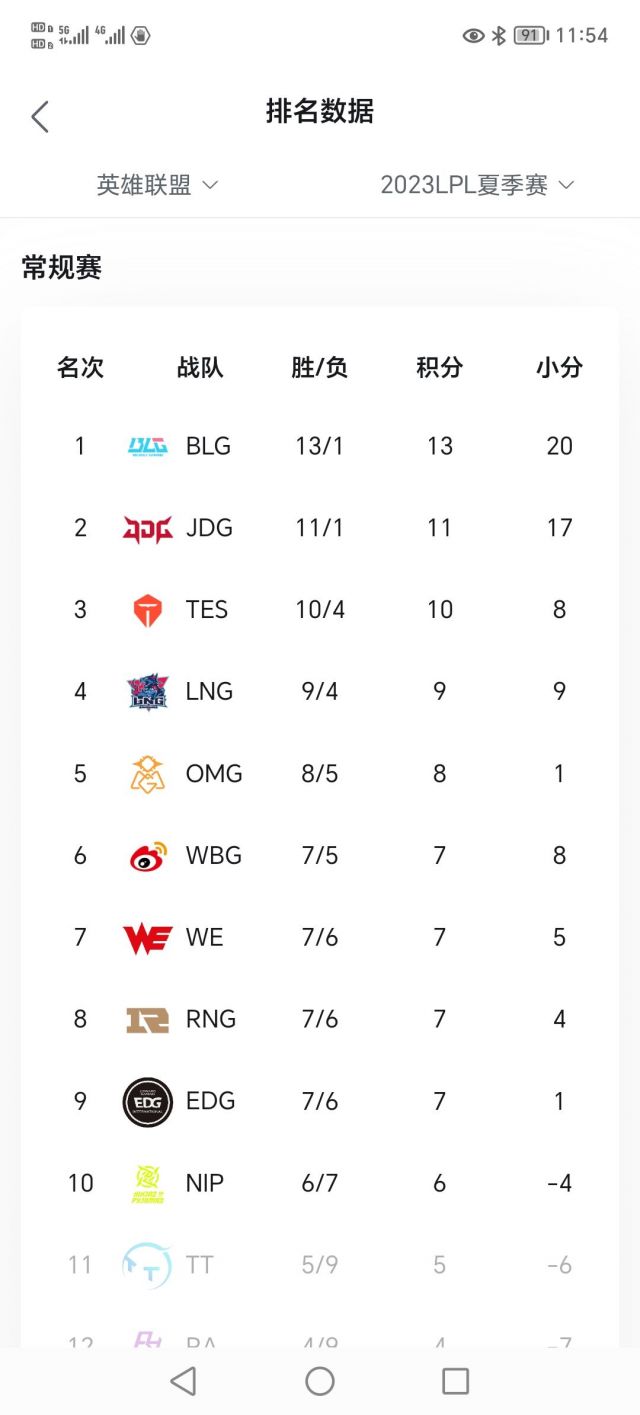Tap the OMG team logo
This screenshot has width=640, height=1415.
click(148, 774)
